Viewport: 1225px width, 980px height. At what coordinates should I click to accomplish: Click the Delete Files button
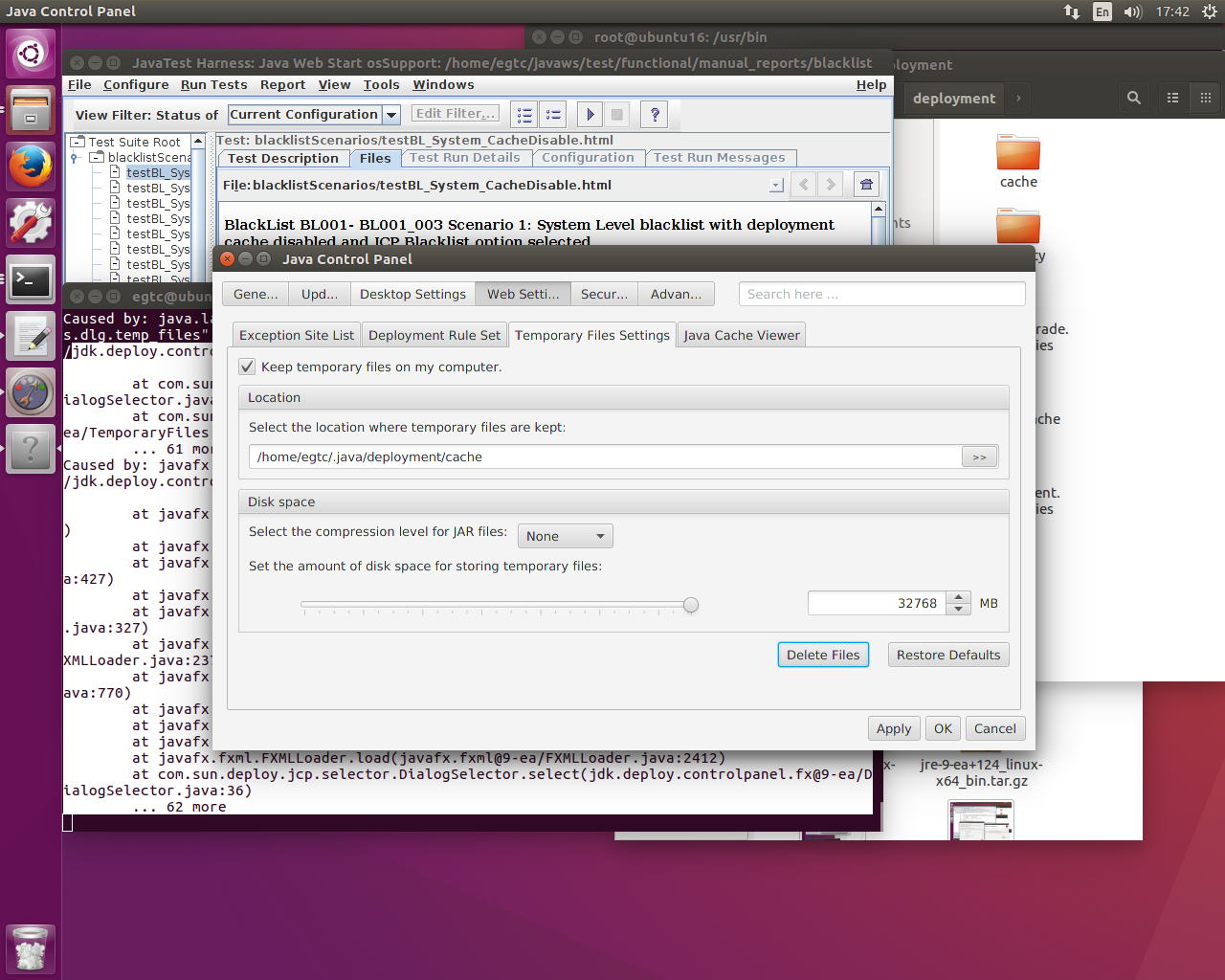tap(823, 655)
